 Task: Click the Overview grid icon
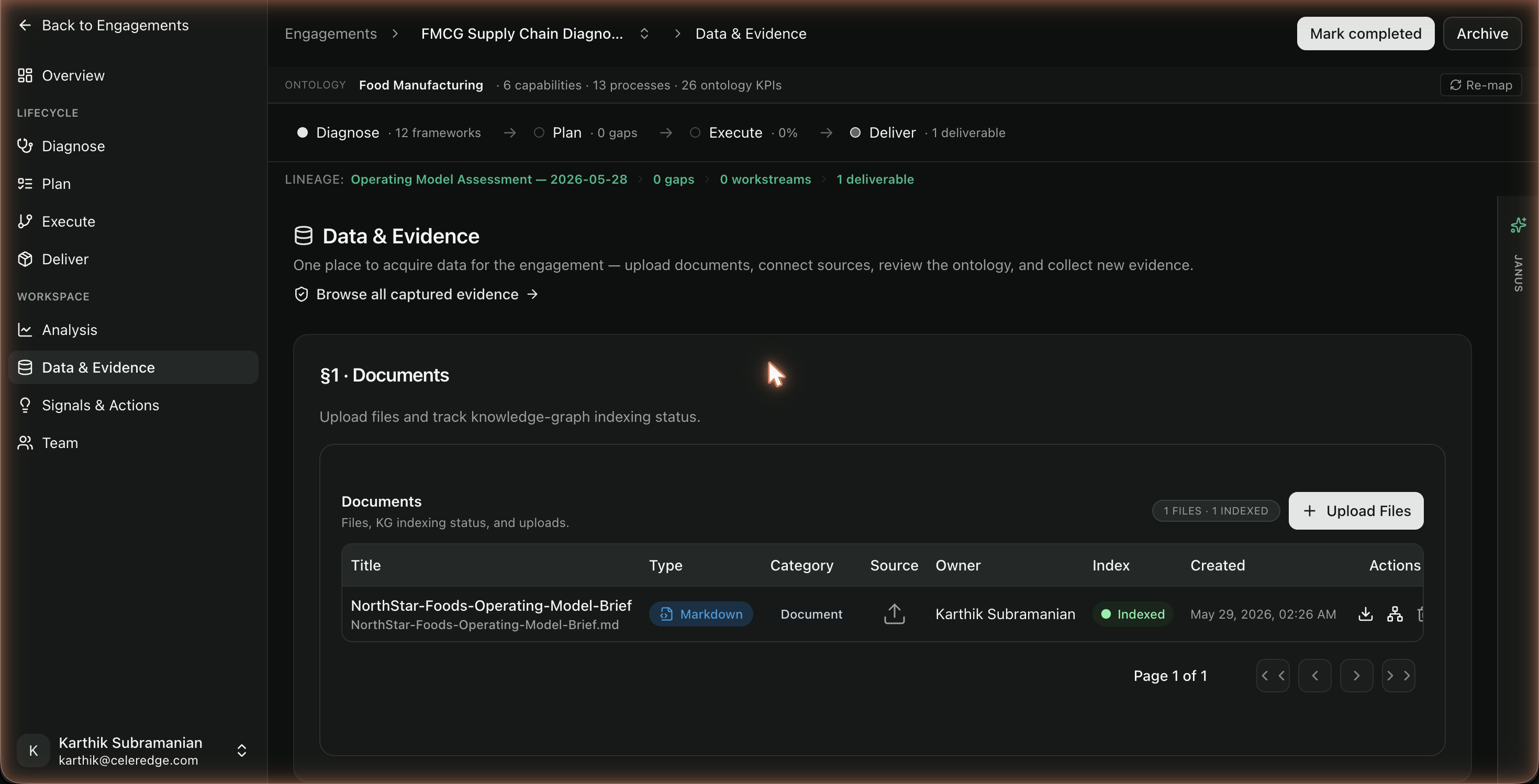point(25,76)
